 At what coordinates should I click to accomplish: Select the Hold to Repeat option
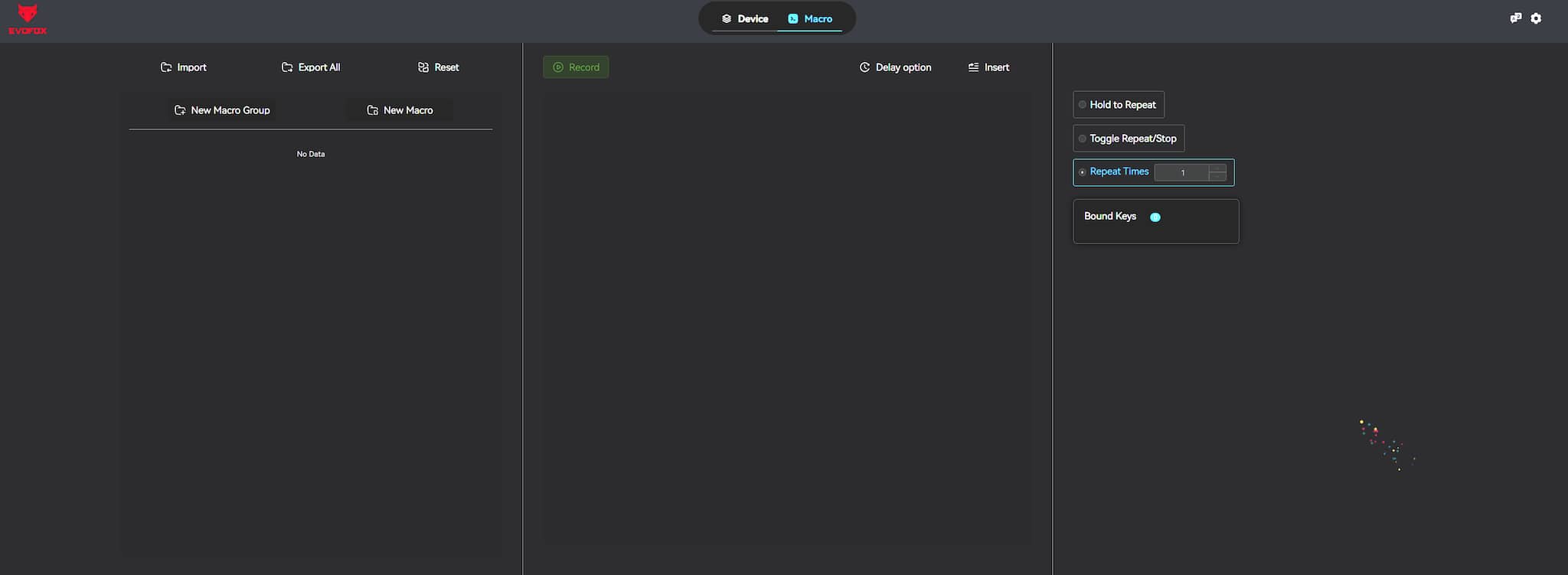coord(1119,105)
